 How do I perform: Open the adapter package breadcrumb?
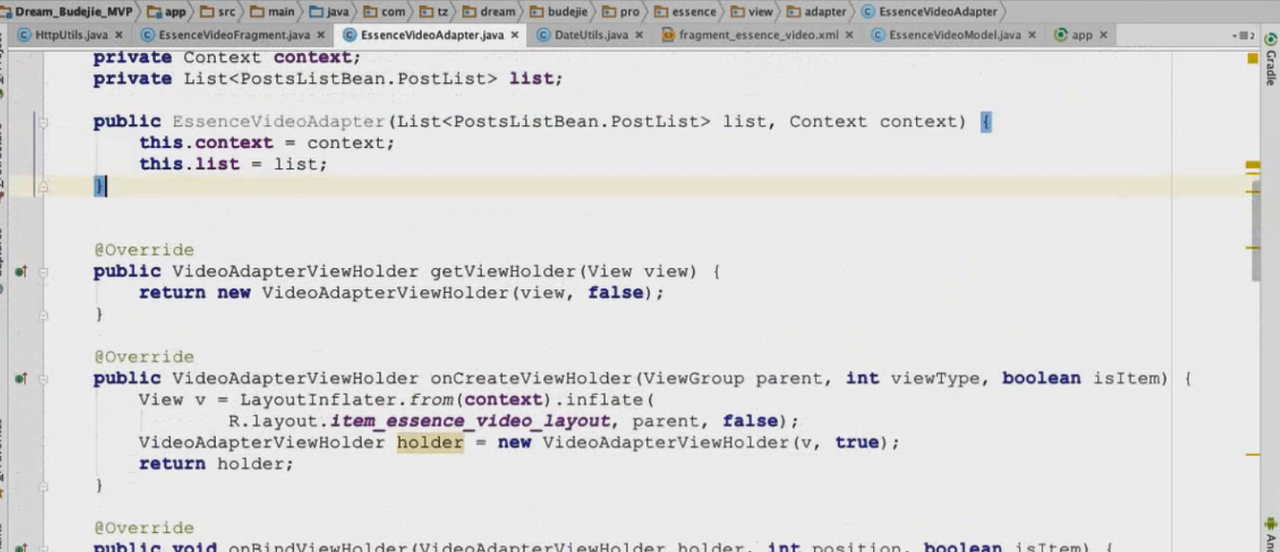pos(816,12)
